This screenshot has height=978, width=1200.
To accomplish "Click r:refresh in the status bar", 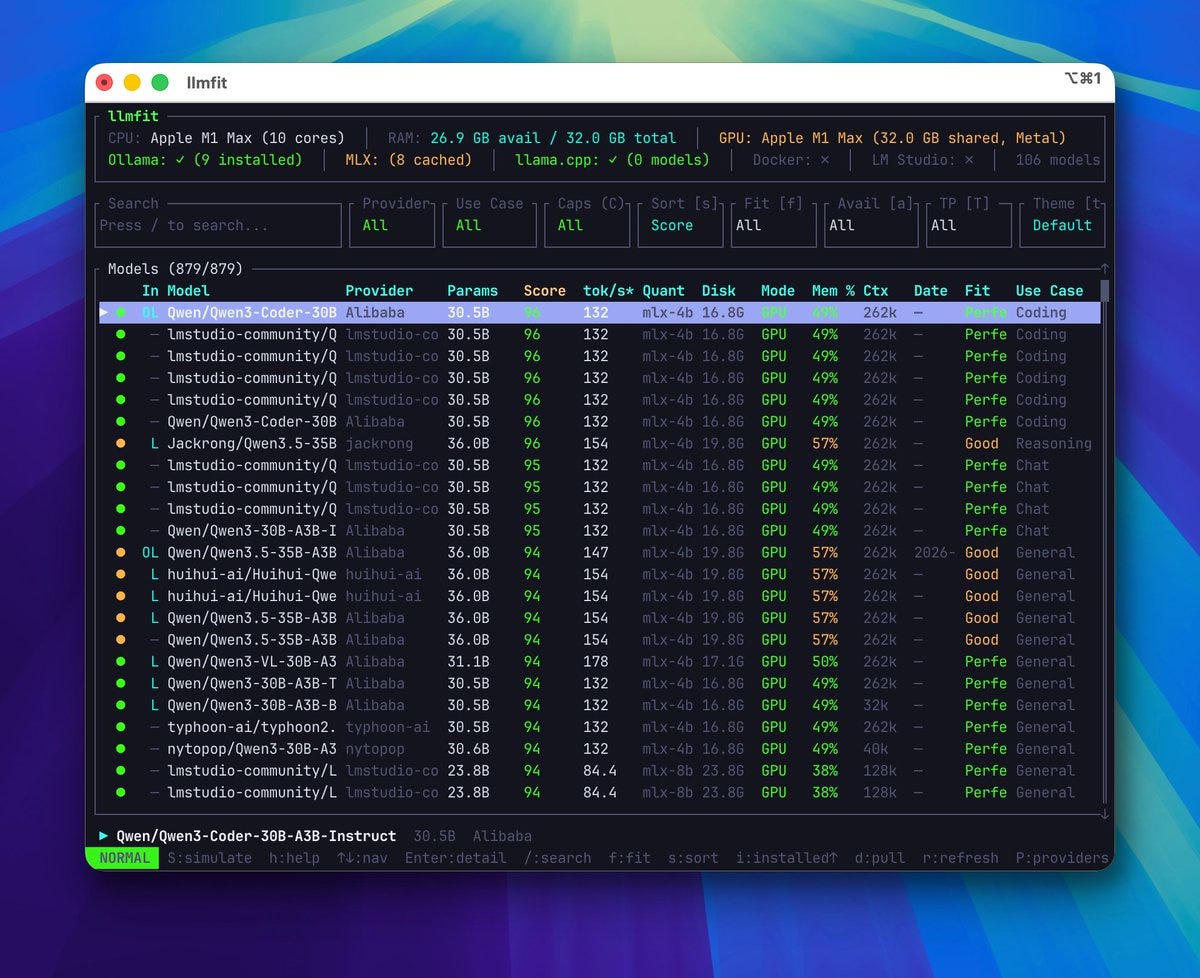I will pos(960,858).
